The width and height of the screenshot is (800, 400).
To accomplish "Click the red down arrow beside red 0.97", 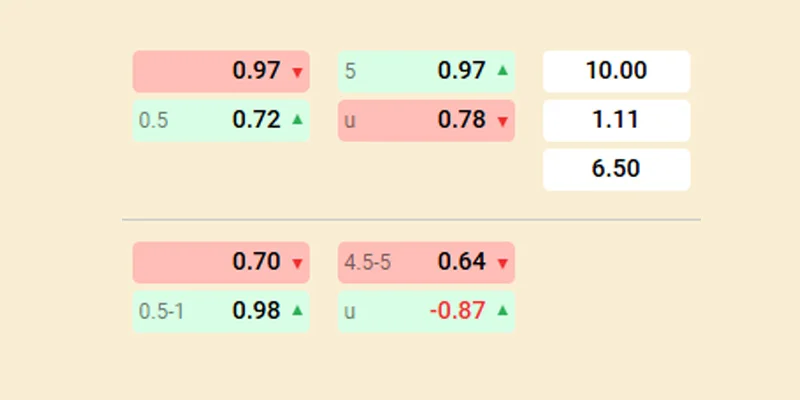I will tap(297, 72).
